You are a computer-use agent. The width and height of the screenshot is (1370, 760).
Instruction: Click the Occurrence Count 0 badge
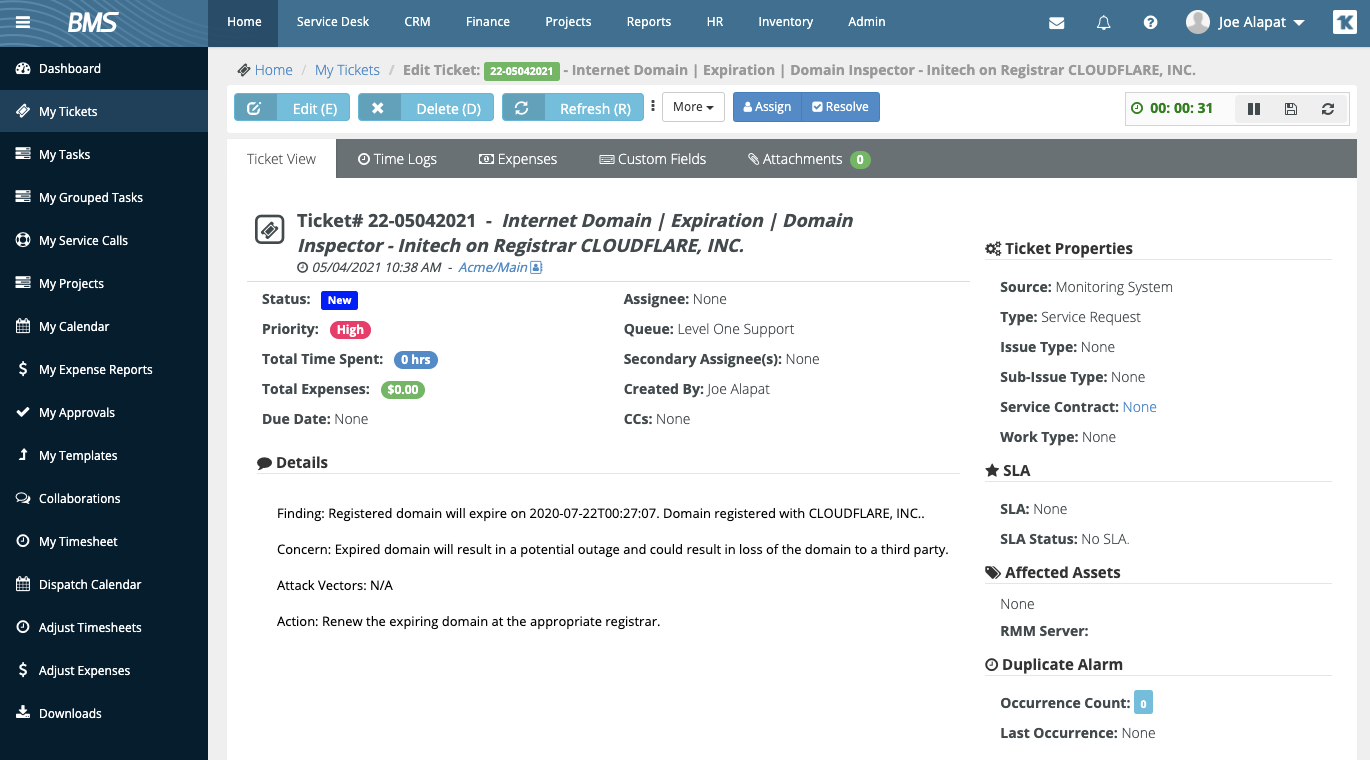coord(1143,703)
